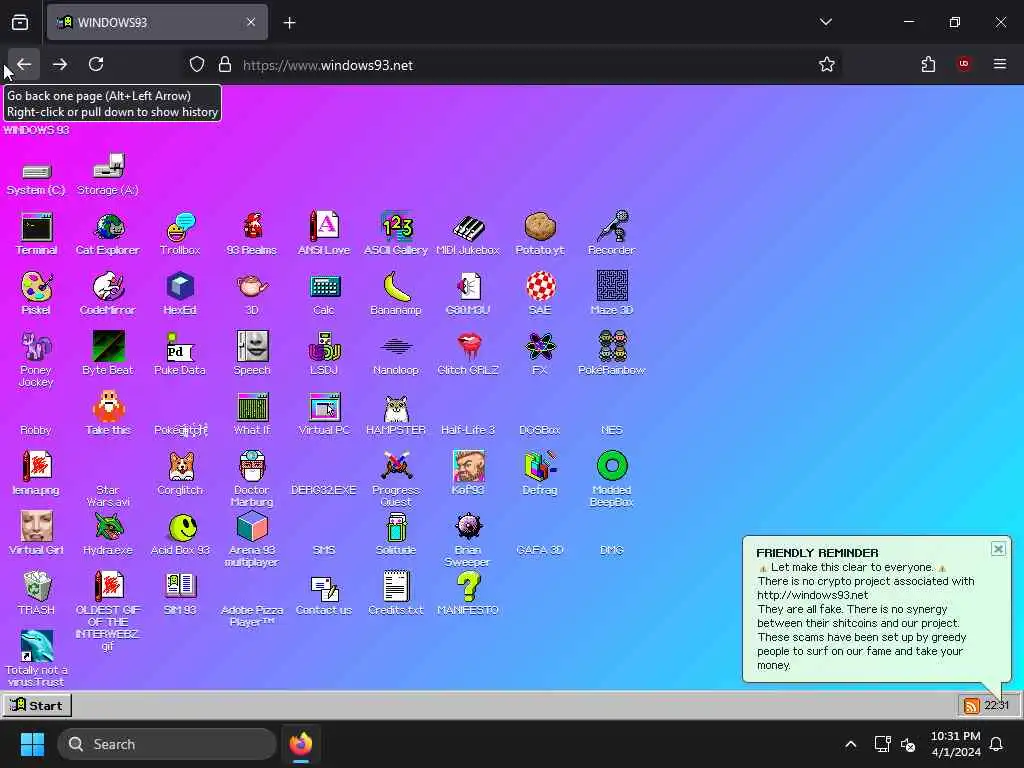Select the WINDOWS93 browser tab
The width and height of the screenshot is (1024, 768).
[x=157, y=22]
